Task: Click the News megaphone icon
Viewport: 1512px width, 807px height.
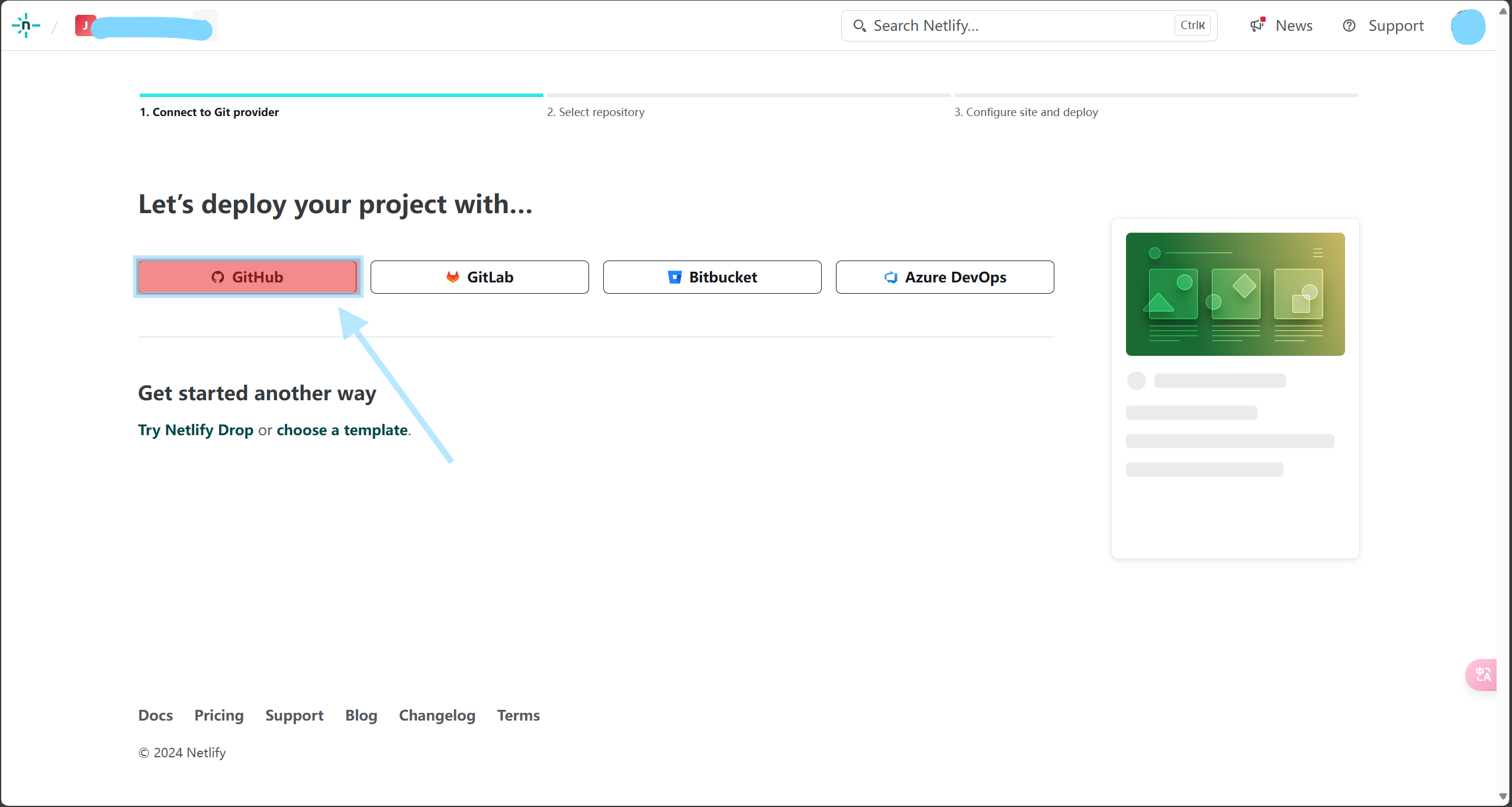Action: [1257, 25]
